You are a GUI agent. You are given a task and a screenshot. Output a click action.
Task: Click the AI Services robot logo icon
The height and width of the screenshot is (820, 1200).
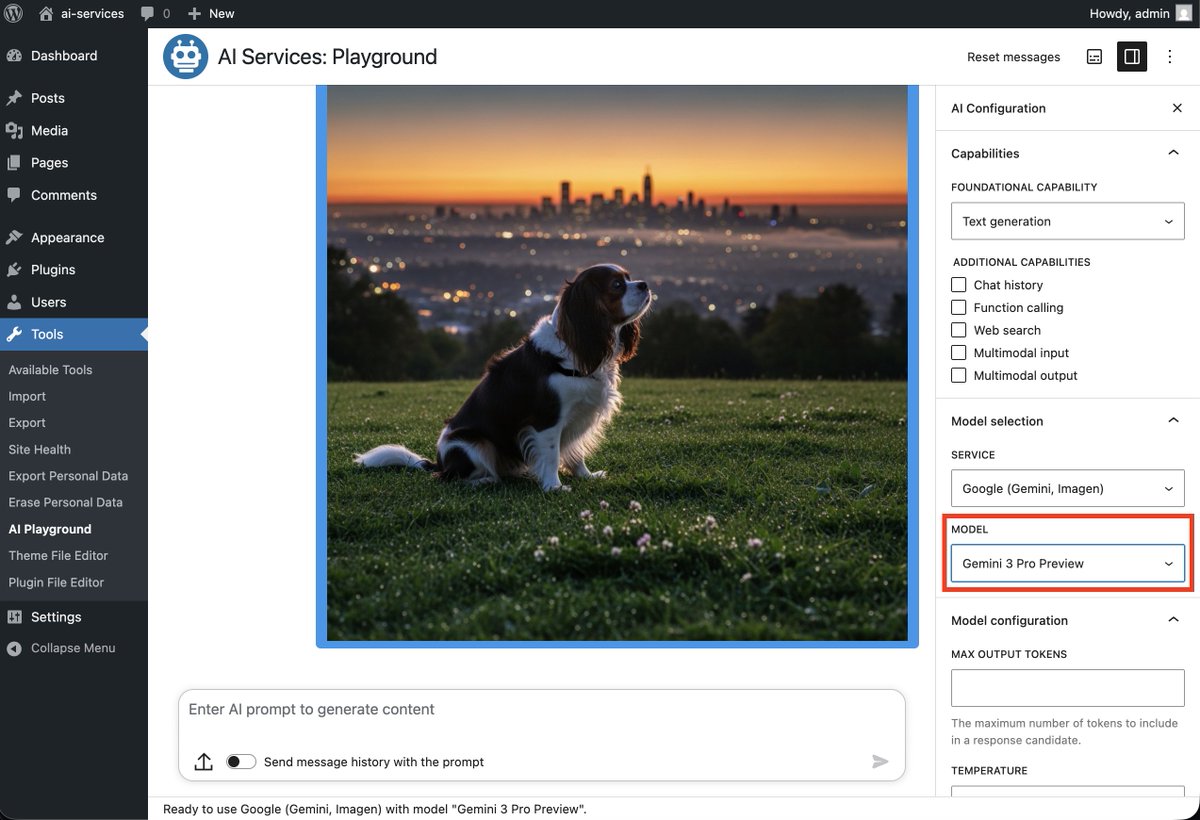(185, 56)
